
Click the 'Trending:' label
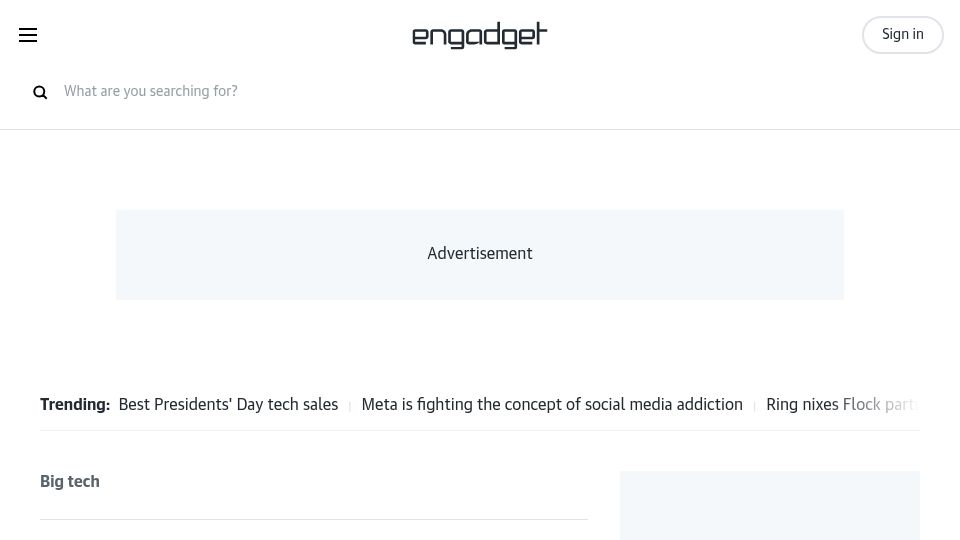(75, 405)
